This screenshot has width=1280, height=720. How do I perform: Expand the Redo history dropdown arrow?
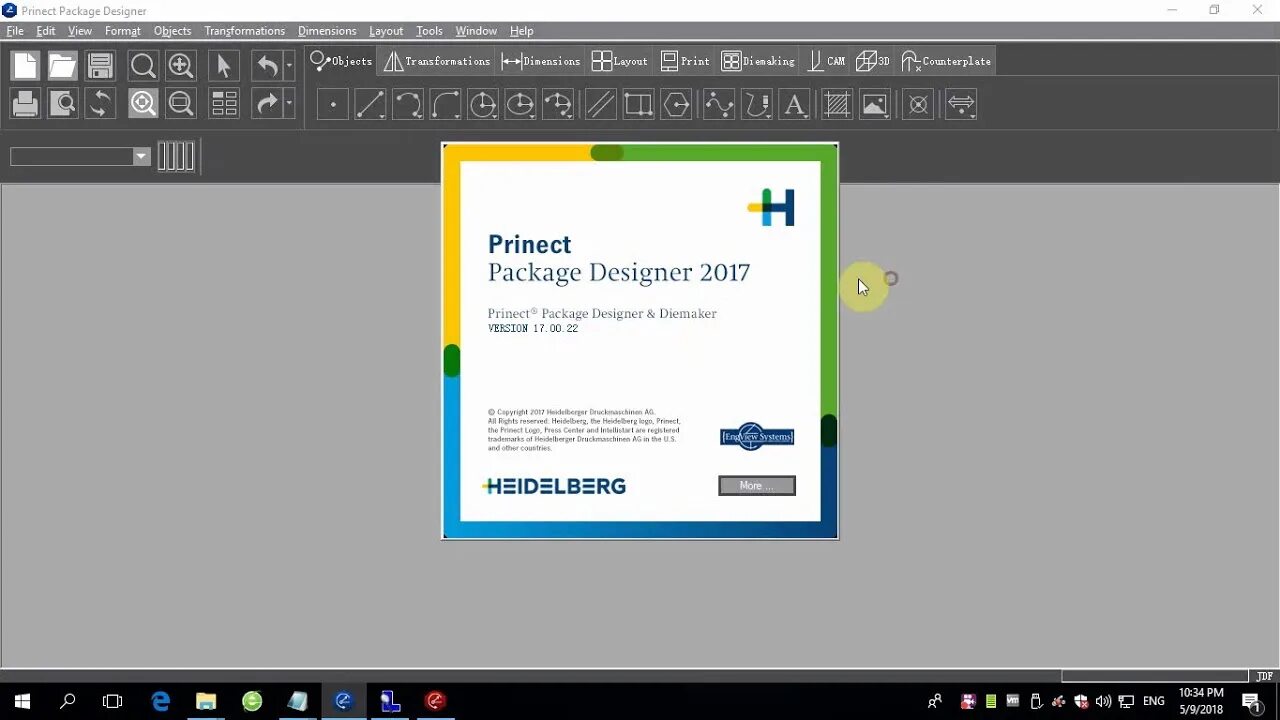click(x=287, y=104)
